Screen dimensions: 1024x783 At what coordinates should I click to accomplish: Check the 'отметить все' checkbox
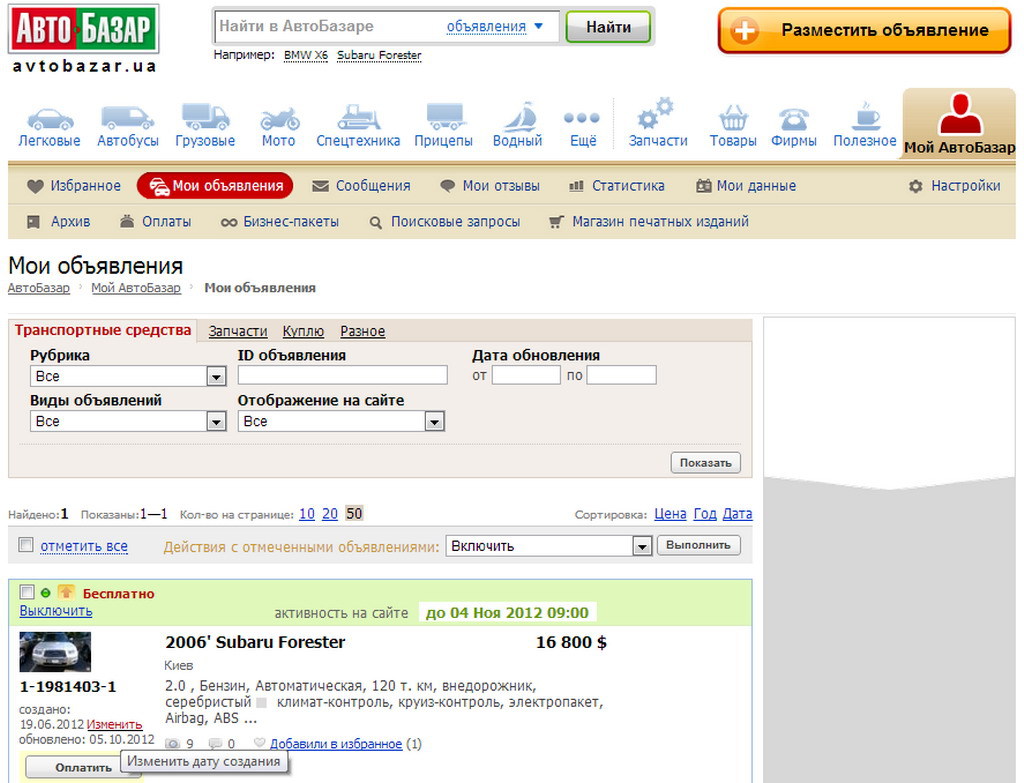pyautogui.click(x=26, y=545)
